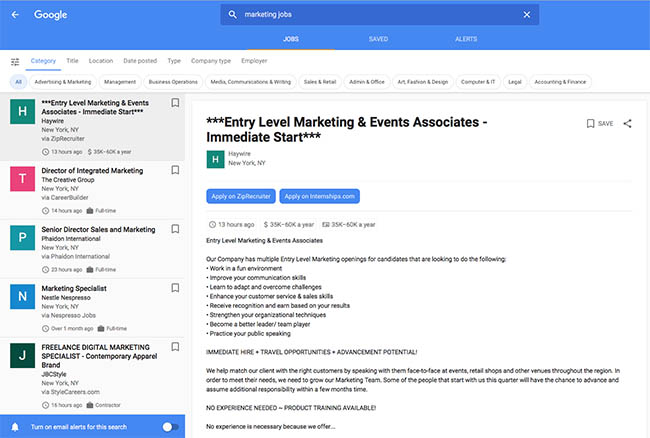Click the '23 hours ago' clock icon in list
650x438 pixels.
coord(46,270)
